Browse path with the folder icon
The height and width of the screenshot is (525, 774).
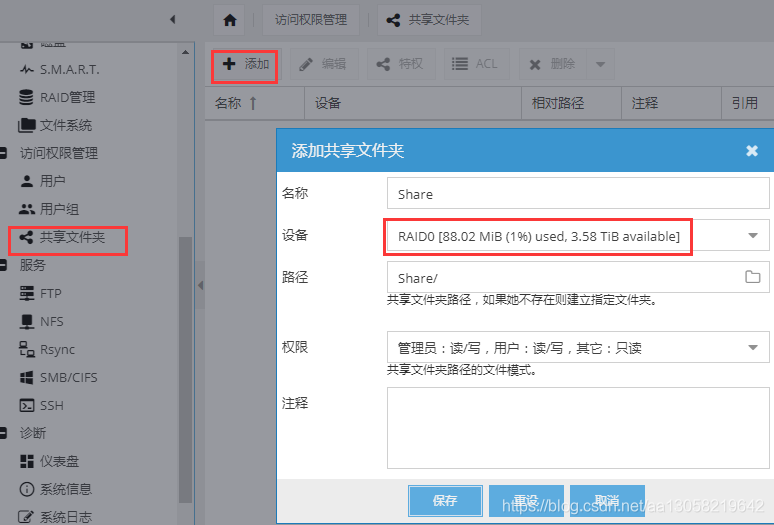[x=752, y=277]
